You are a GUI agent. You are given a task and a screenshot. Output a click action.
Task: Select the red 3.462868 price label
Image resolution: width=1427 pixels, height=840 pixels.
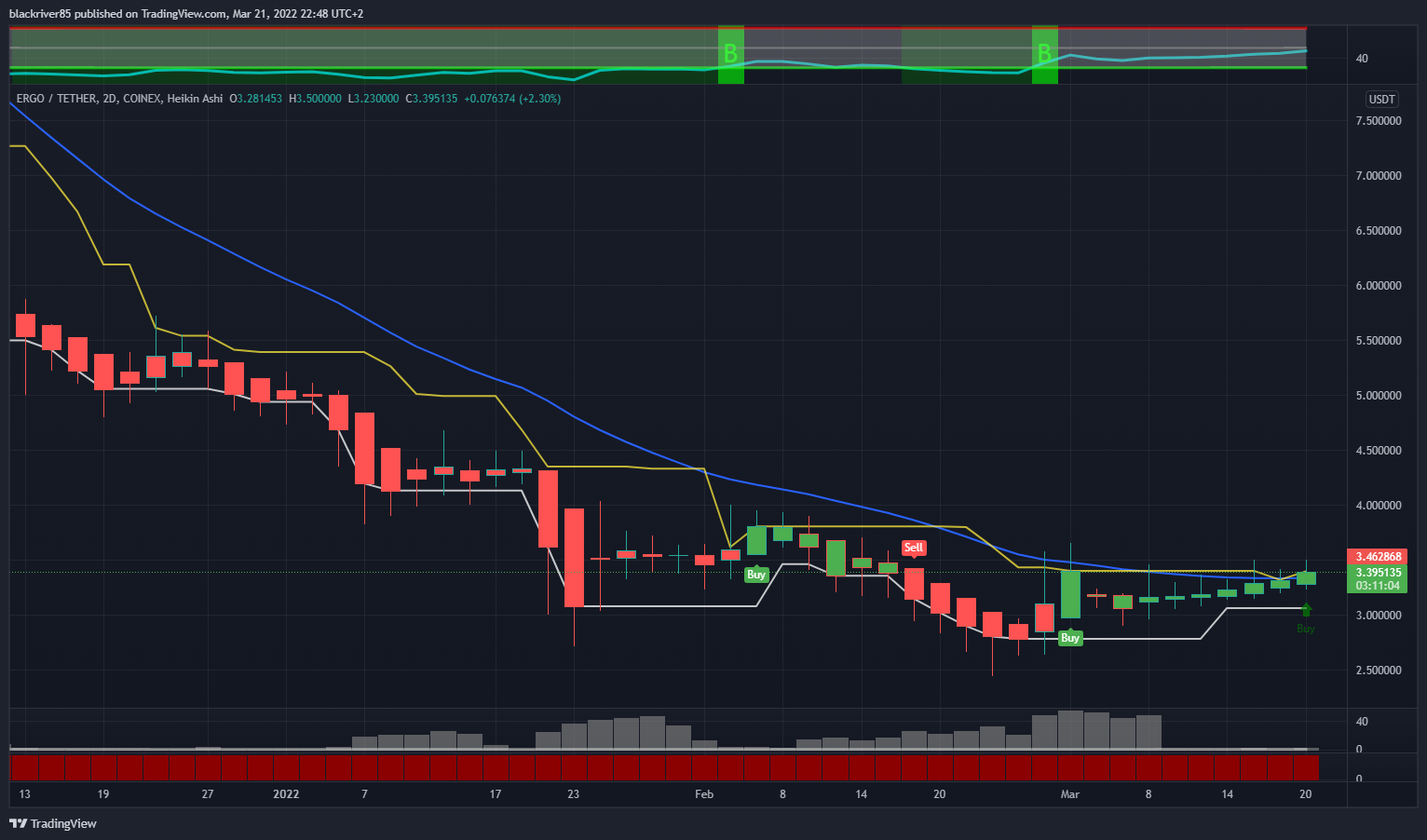point(1379,557)
